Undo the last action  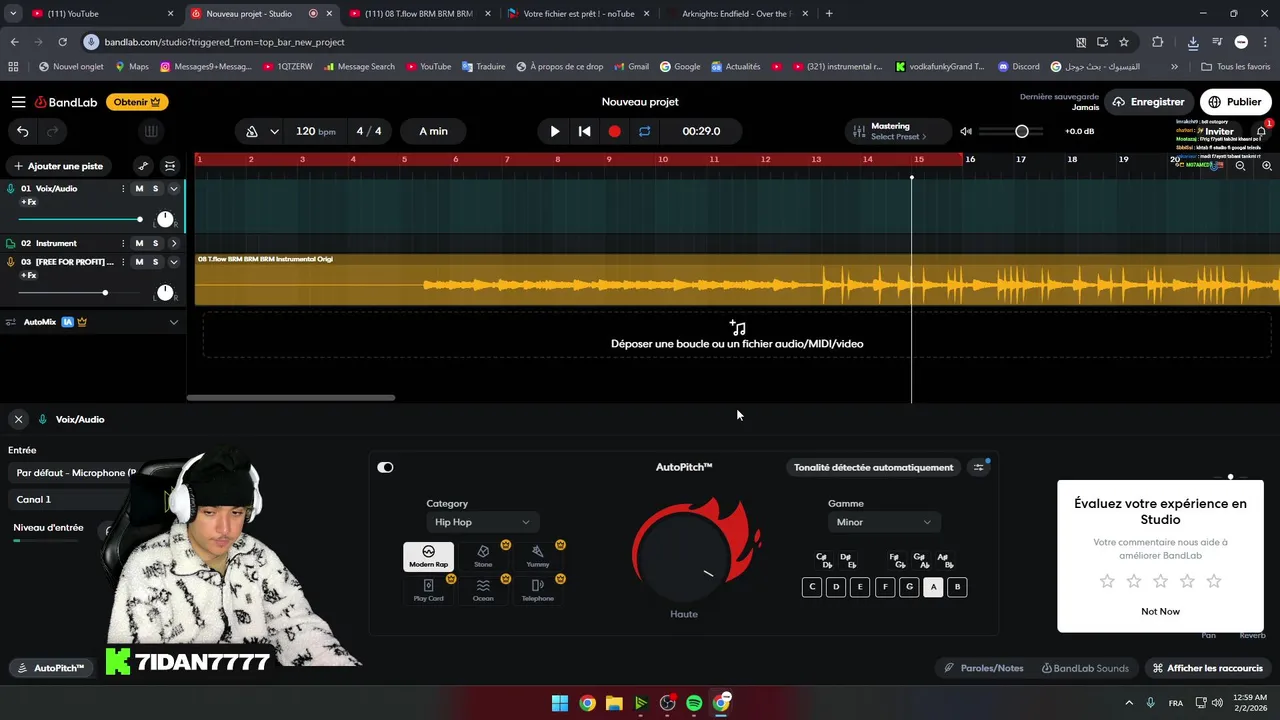click(23, 131)
